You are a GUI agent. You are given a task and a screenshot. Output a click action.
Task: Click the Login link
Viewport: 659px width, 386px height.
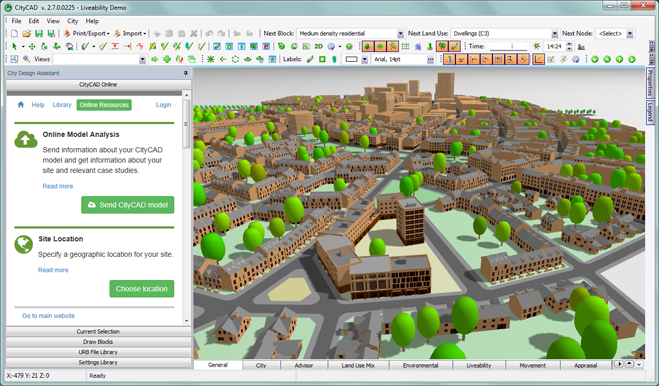coord(163,105)
